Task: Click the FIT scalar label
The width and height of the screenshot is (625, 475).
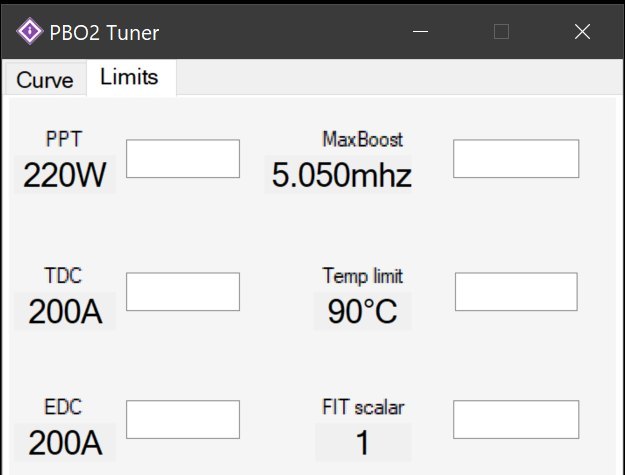Action: pos(363,407)
